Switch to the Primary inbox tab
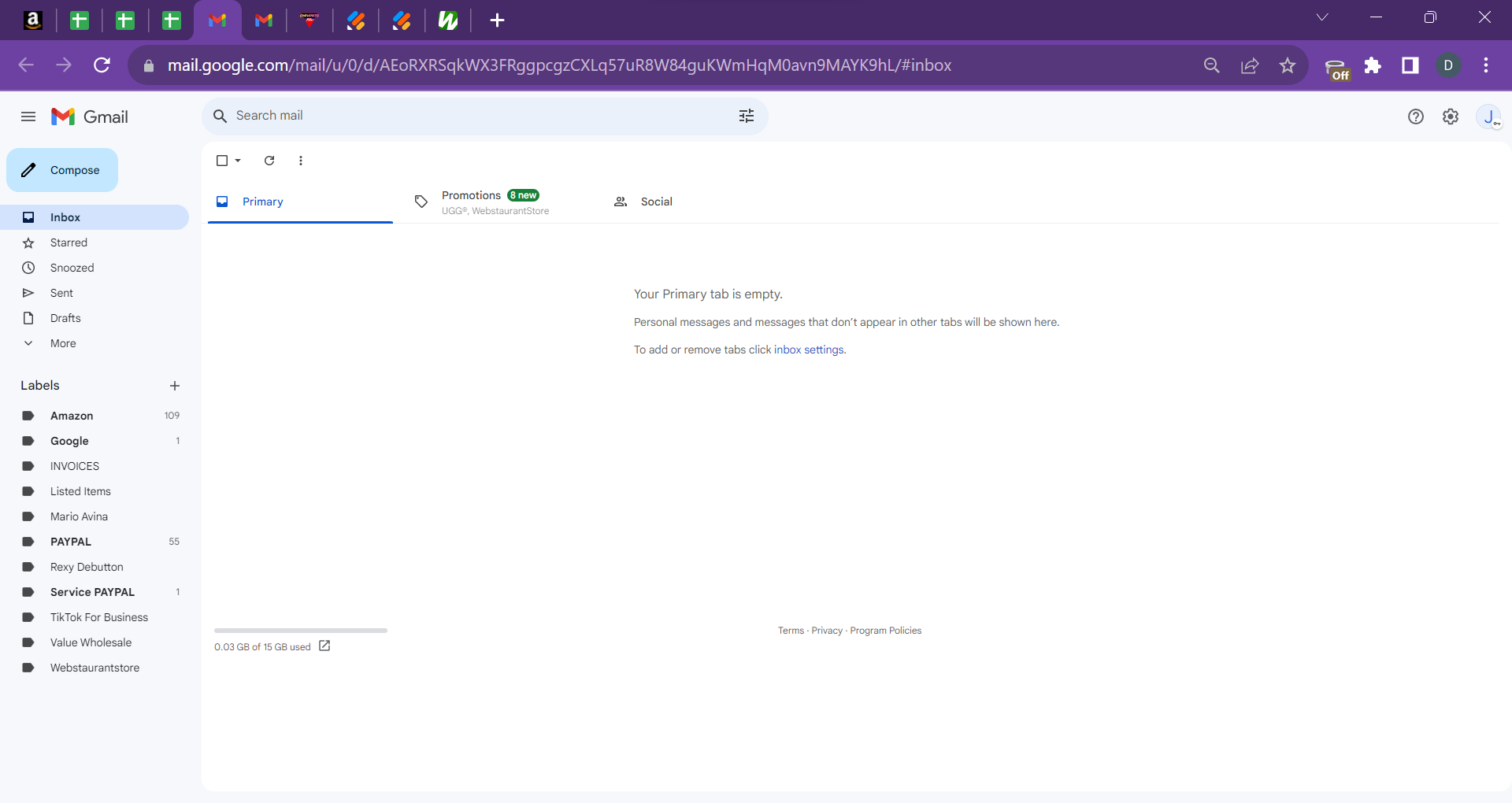The height and width of the screenshot is (803, 1512). pyautogui.click(x=300, y=202)
